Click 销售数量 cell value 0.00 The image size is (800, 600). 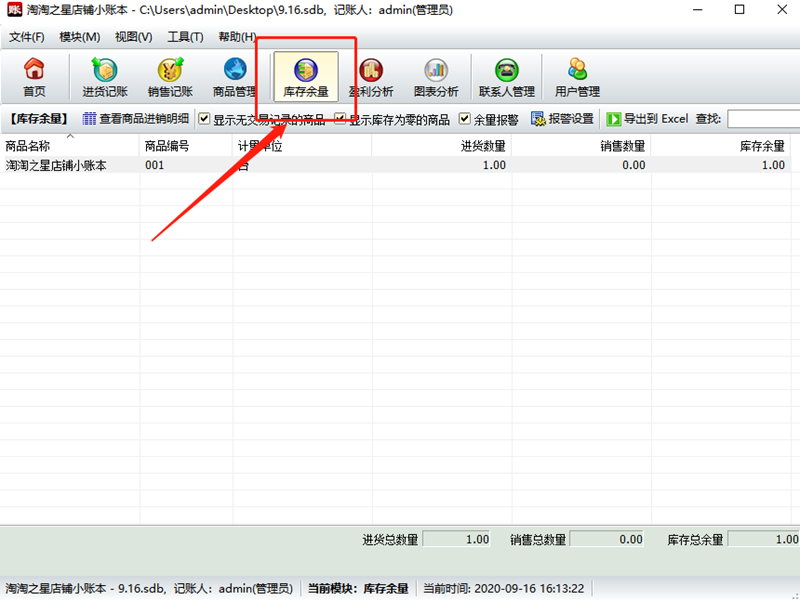point(634,165)
